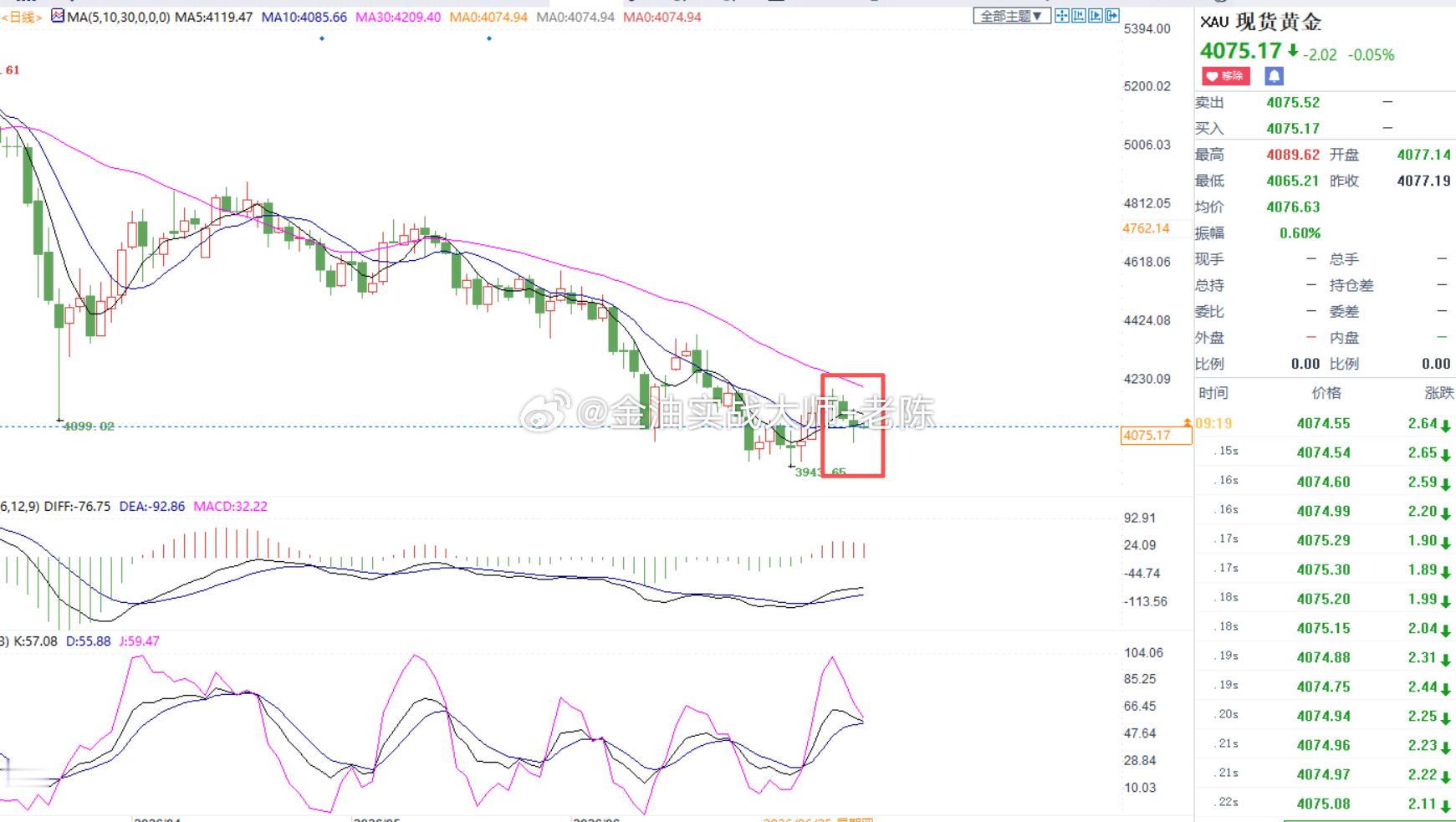
Task: Click the blue bell alert icon
Action: (x=1274, y=76)
